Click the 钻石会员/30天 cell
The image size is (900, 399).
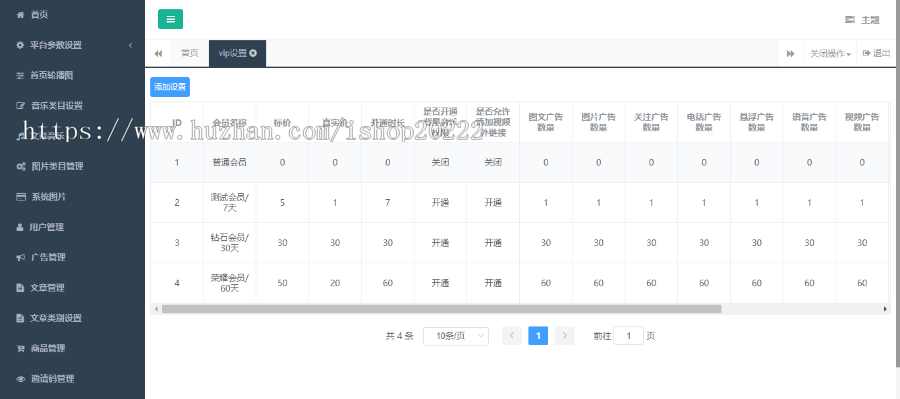(230, 243)
